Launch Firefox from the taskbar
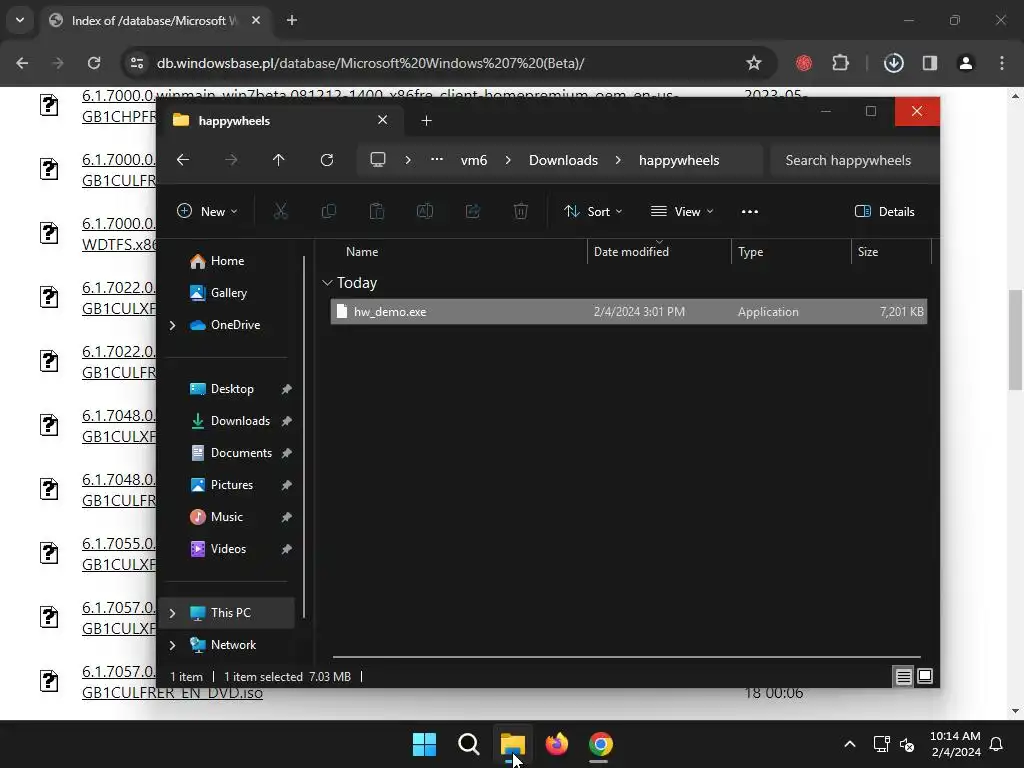The image size is (1024, 768). click(x=556, y=744)
